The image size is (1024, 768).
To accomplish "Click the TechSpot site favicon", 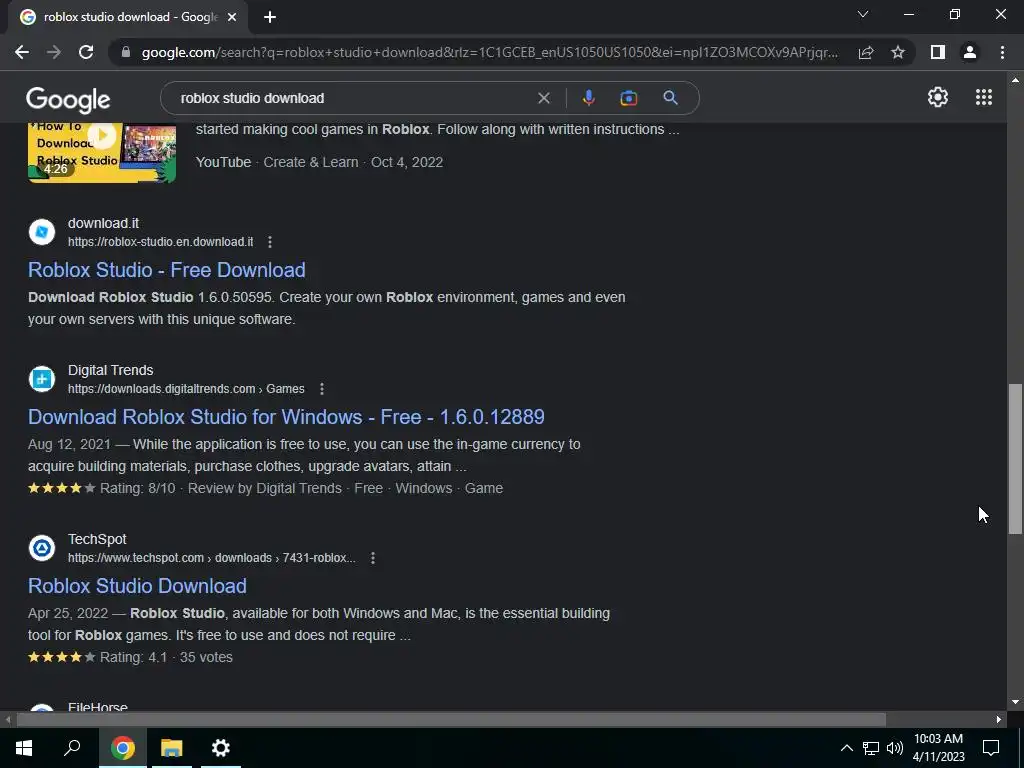I will tap(42, 548).
